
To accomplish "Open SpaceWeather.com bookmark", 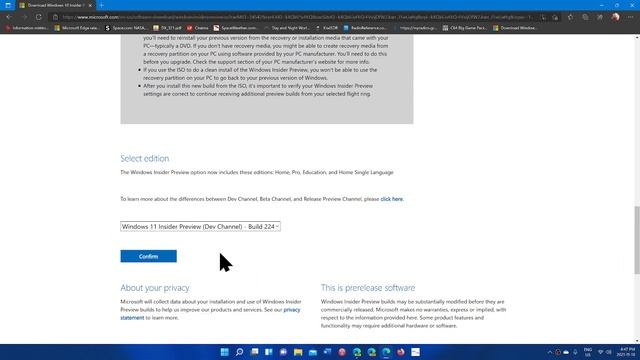I will click(x=235, y=28).
